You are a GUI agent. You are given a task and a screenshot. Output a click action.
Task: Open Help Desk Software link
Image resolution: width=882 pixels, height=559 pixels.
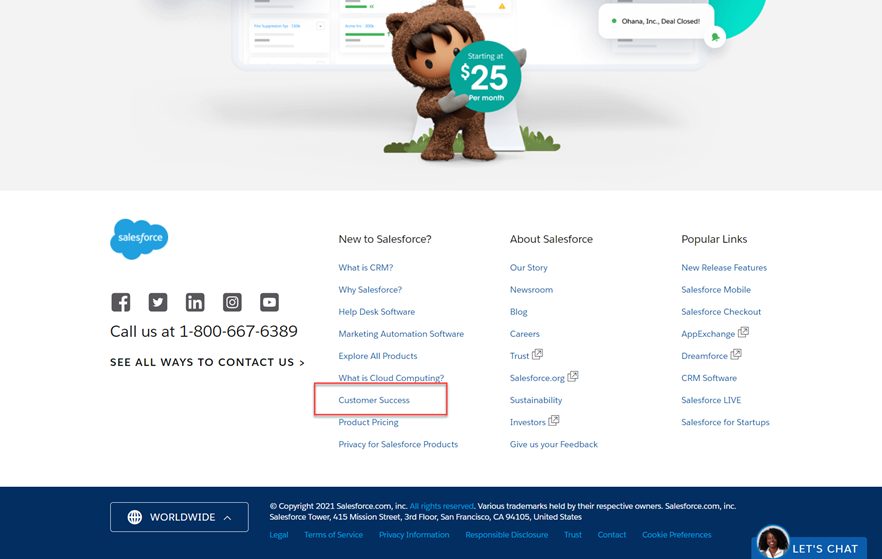point(376,312)
